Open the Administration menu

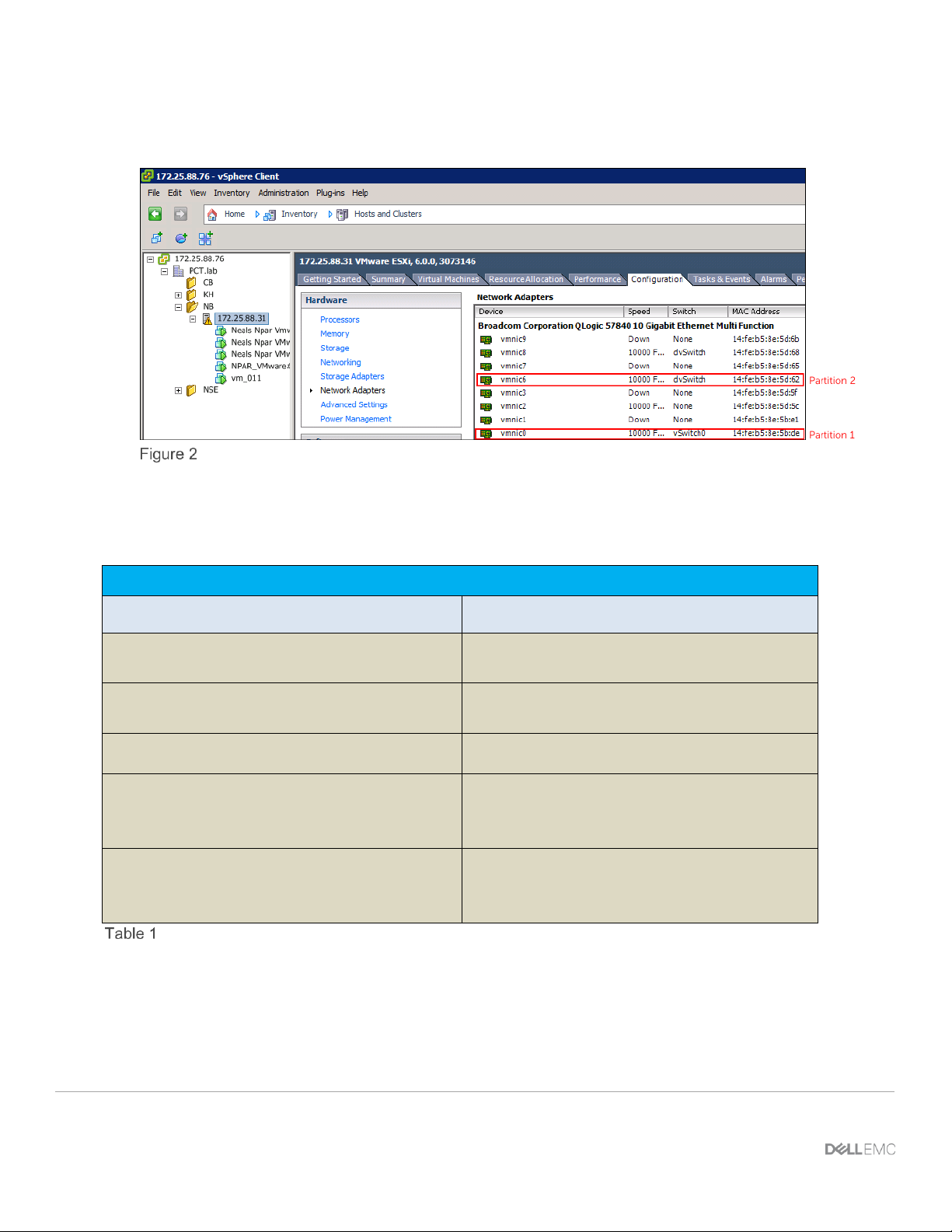(284, 193)
